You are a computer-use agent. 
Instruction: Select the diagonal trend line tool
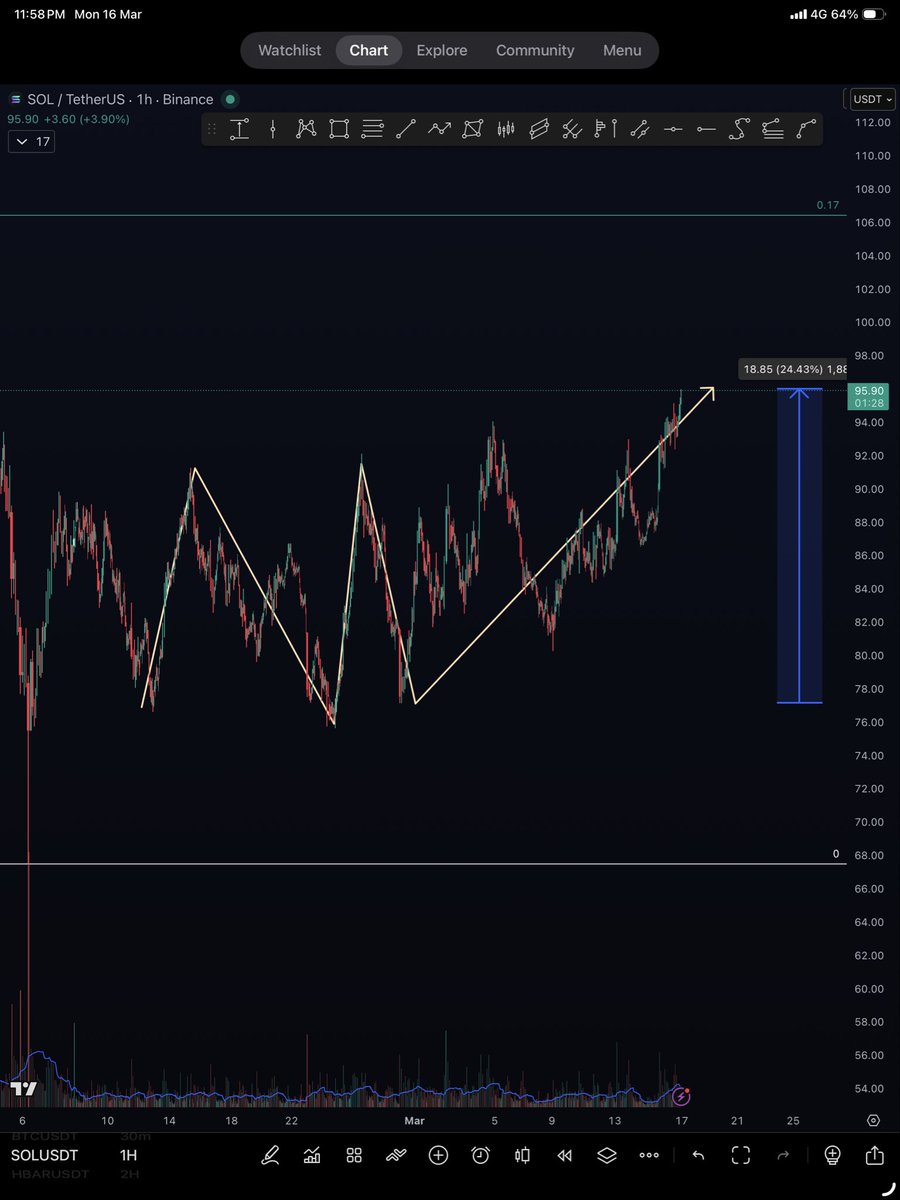click(405, 128)
